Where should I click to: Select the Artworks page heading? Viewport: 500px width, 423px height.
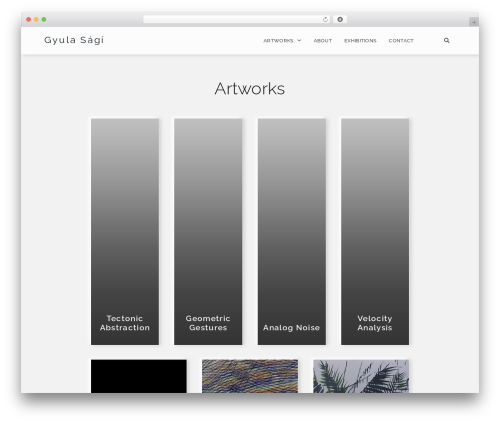tap(250, 89)
